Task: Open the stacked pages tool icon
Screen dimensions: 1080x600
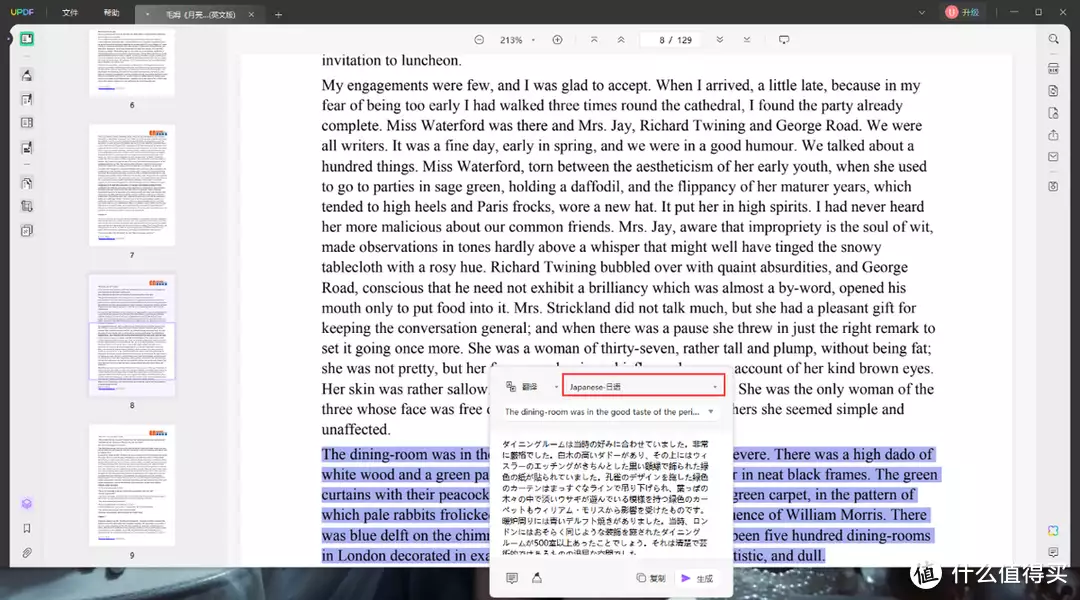Action: tap(27, 231)
